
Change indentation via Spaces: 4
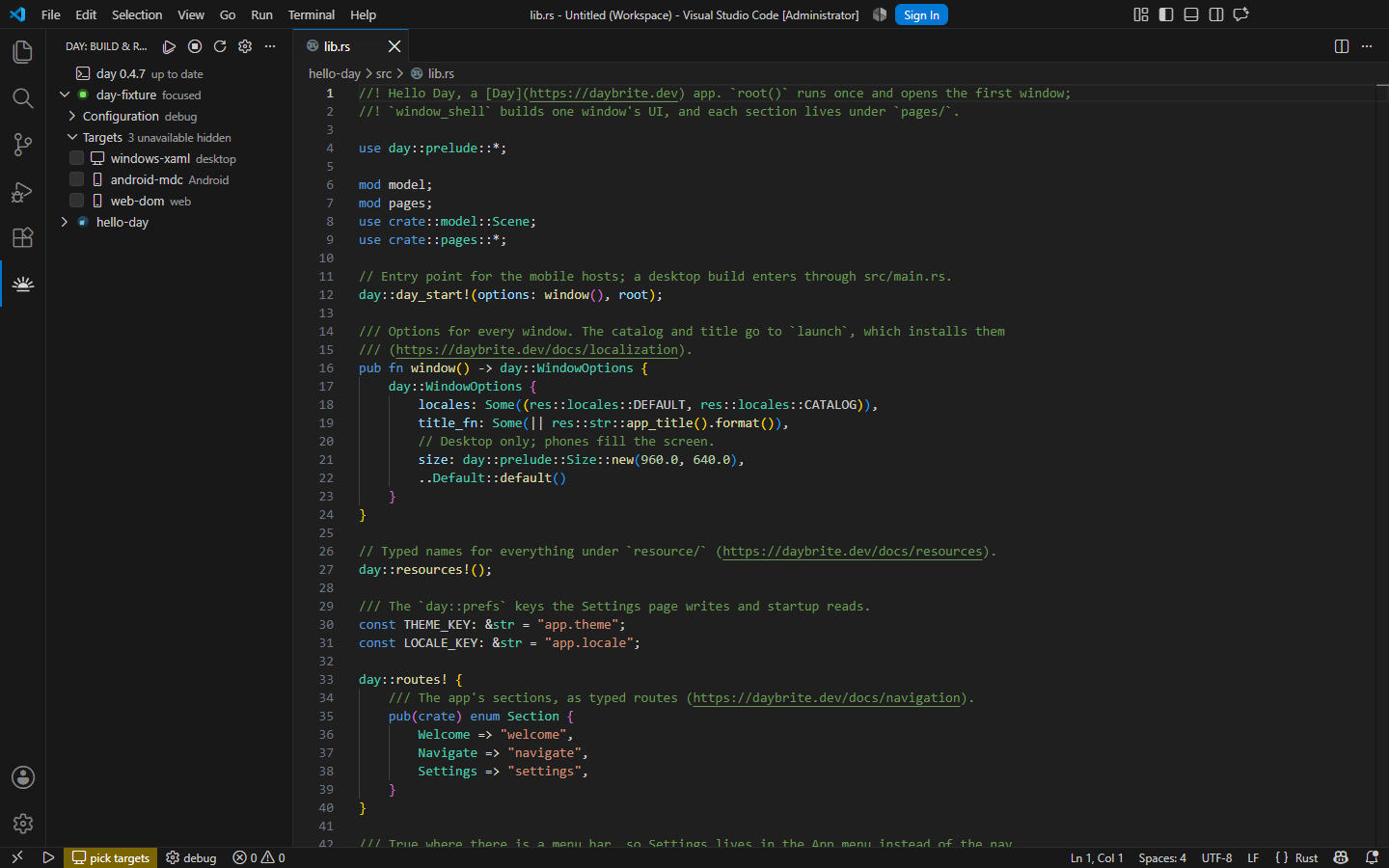[1162, 857]
